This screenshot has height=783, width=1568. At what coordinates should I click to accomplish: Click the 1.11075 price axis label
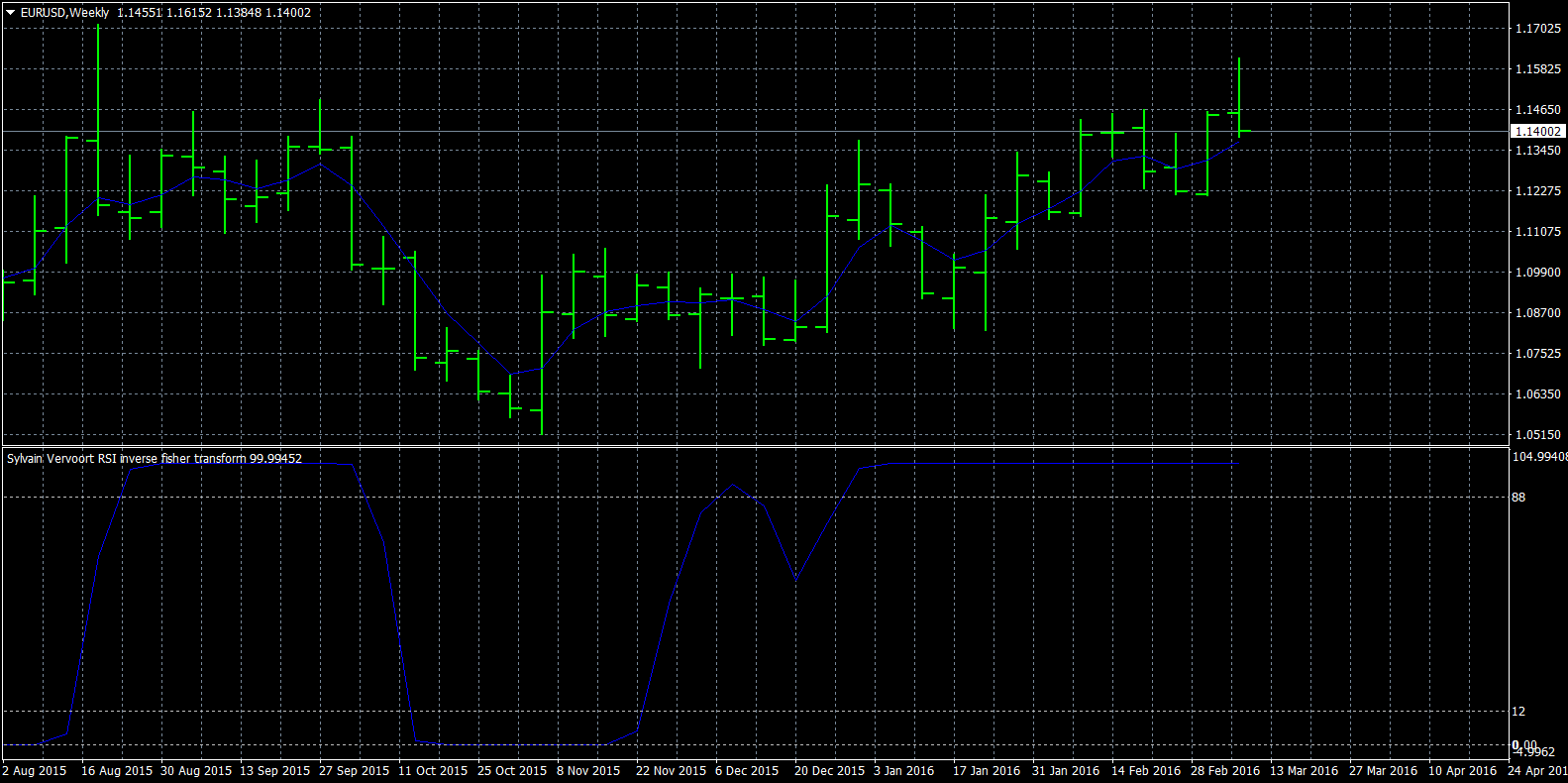point(1538,232)
